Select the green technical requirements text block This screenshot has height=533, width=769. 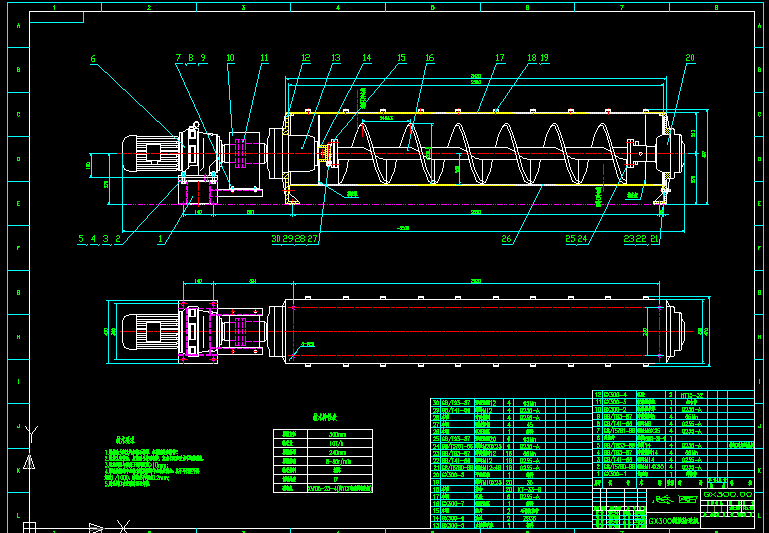point(153,464)
